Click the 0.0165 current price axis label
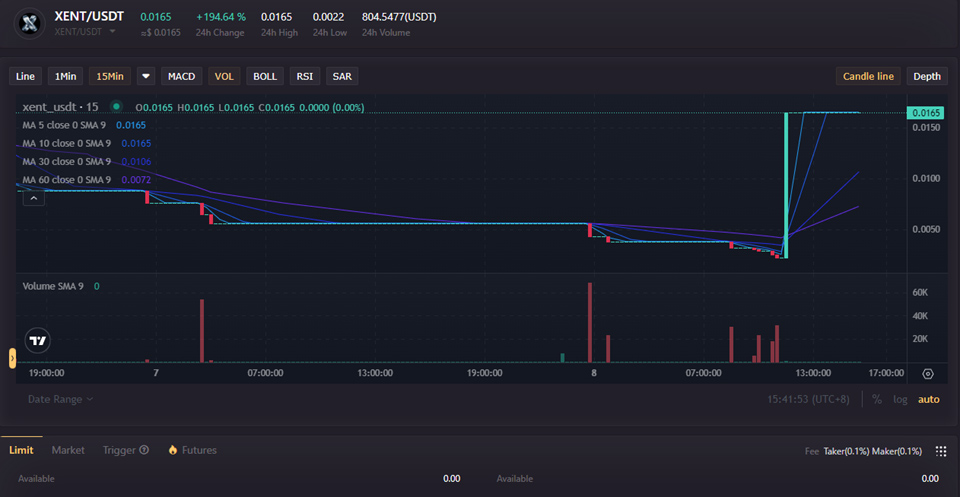960x497 pixels. point(926,113)
